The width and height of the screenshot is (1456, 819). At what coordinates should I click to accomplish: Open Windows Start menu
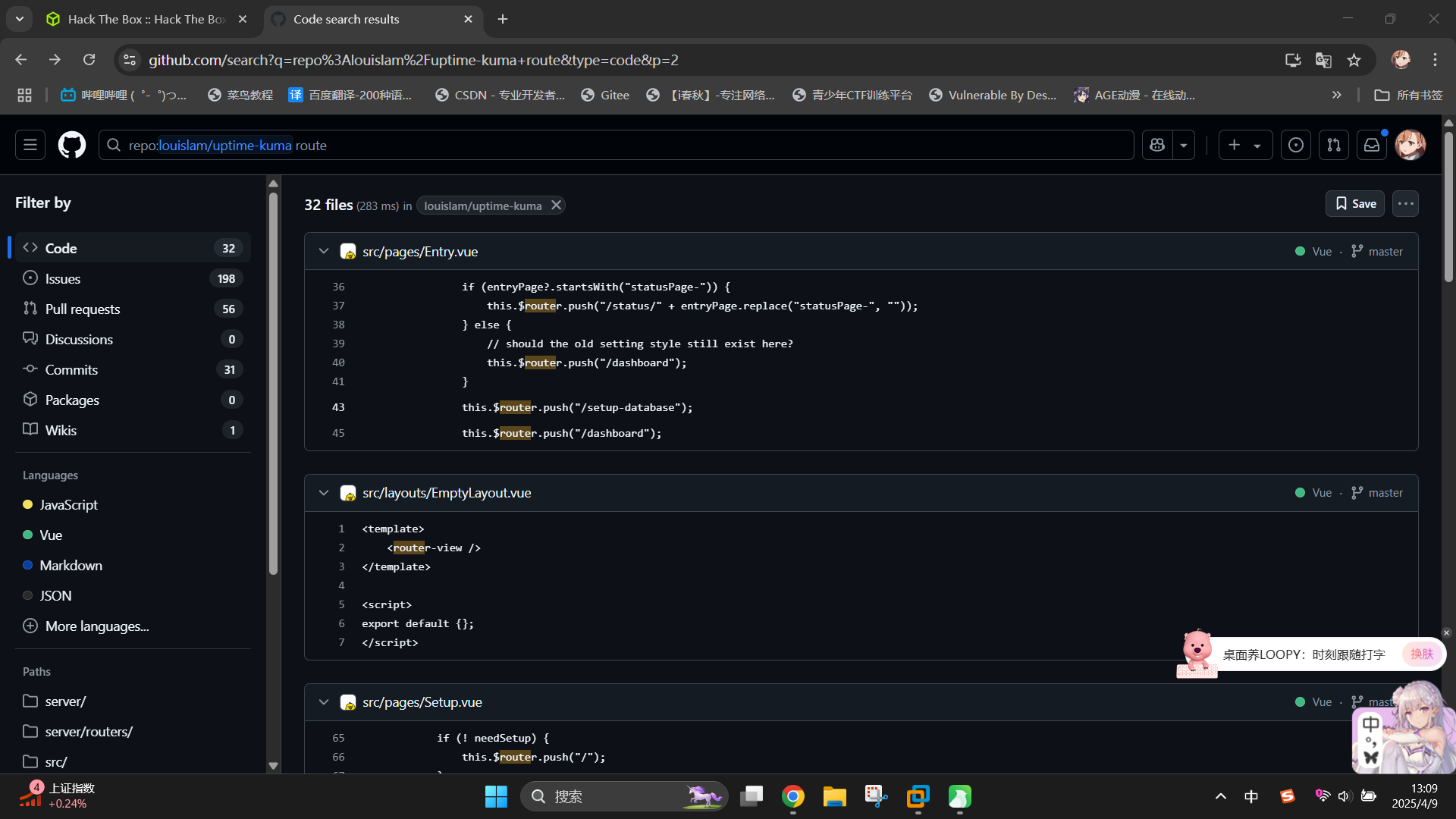(496, 796)
